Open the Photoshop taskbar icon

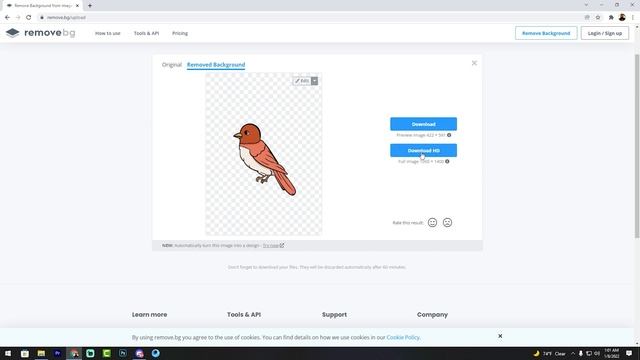(123, 353)
